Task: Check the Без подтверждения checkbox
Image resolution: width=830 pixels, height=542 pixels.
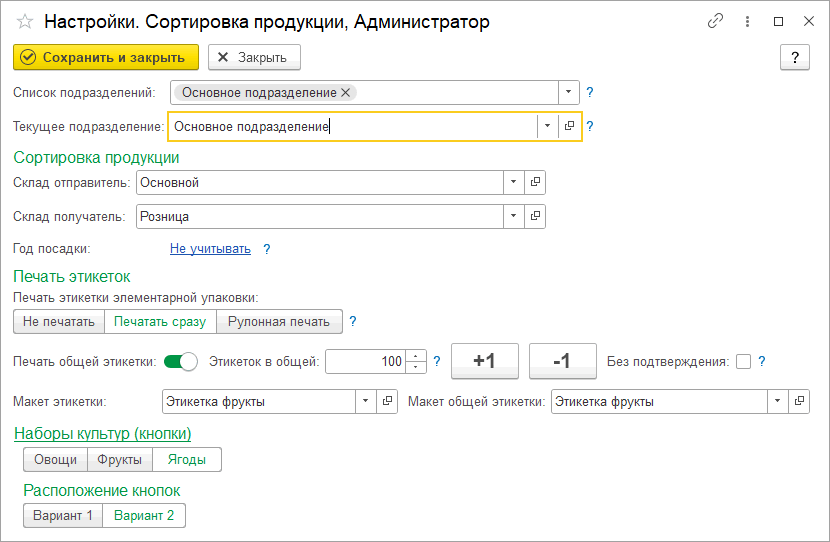Action: [743, 362]
